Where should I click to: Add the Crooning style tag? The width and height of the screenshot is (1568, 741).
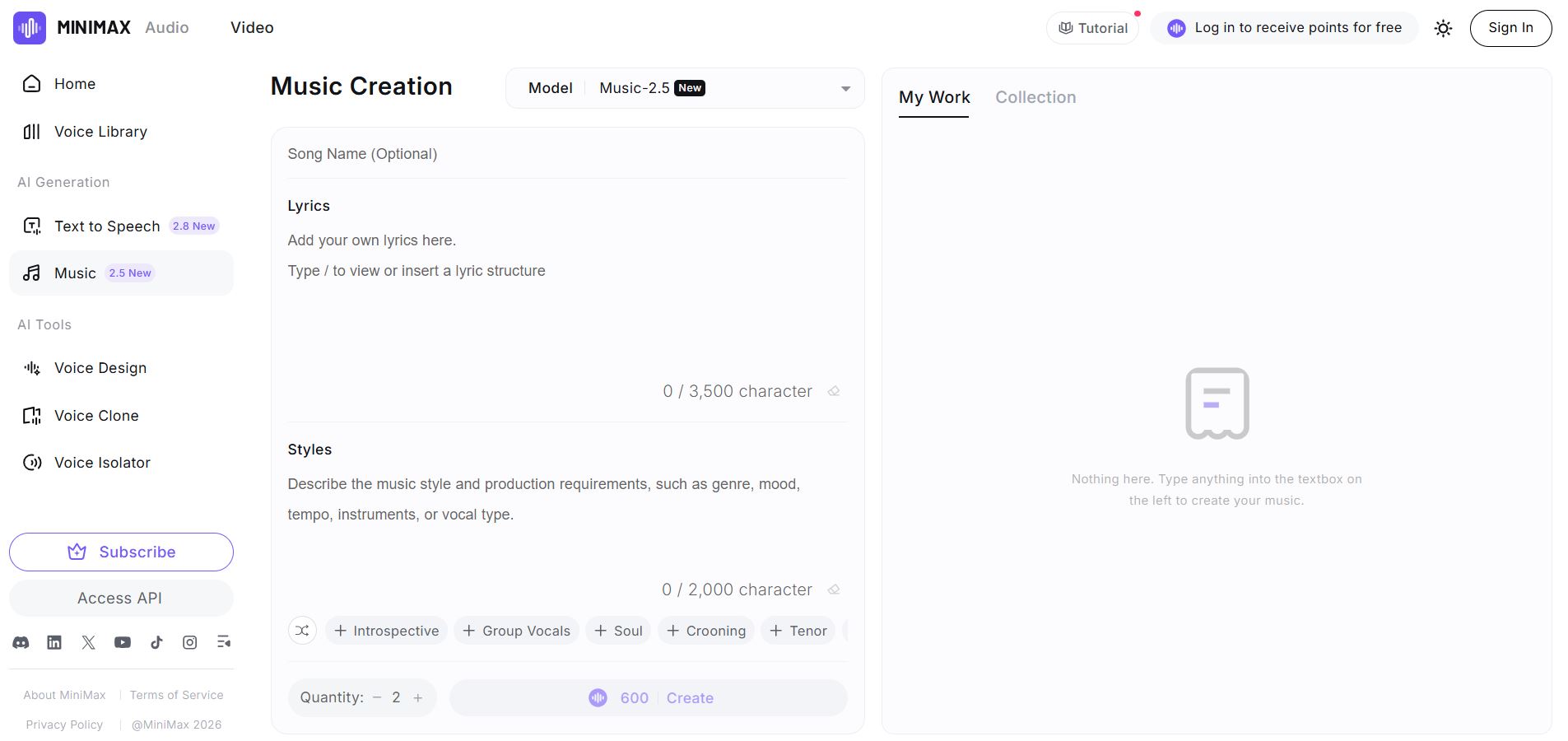[705, 631]
